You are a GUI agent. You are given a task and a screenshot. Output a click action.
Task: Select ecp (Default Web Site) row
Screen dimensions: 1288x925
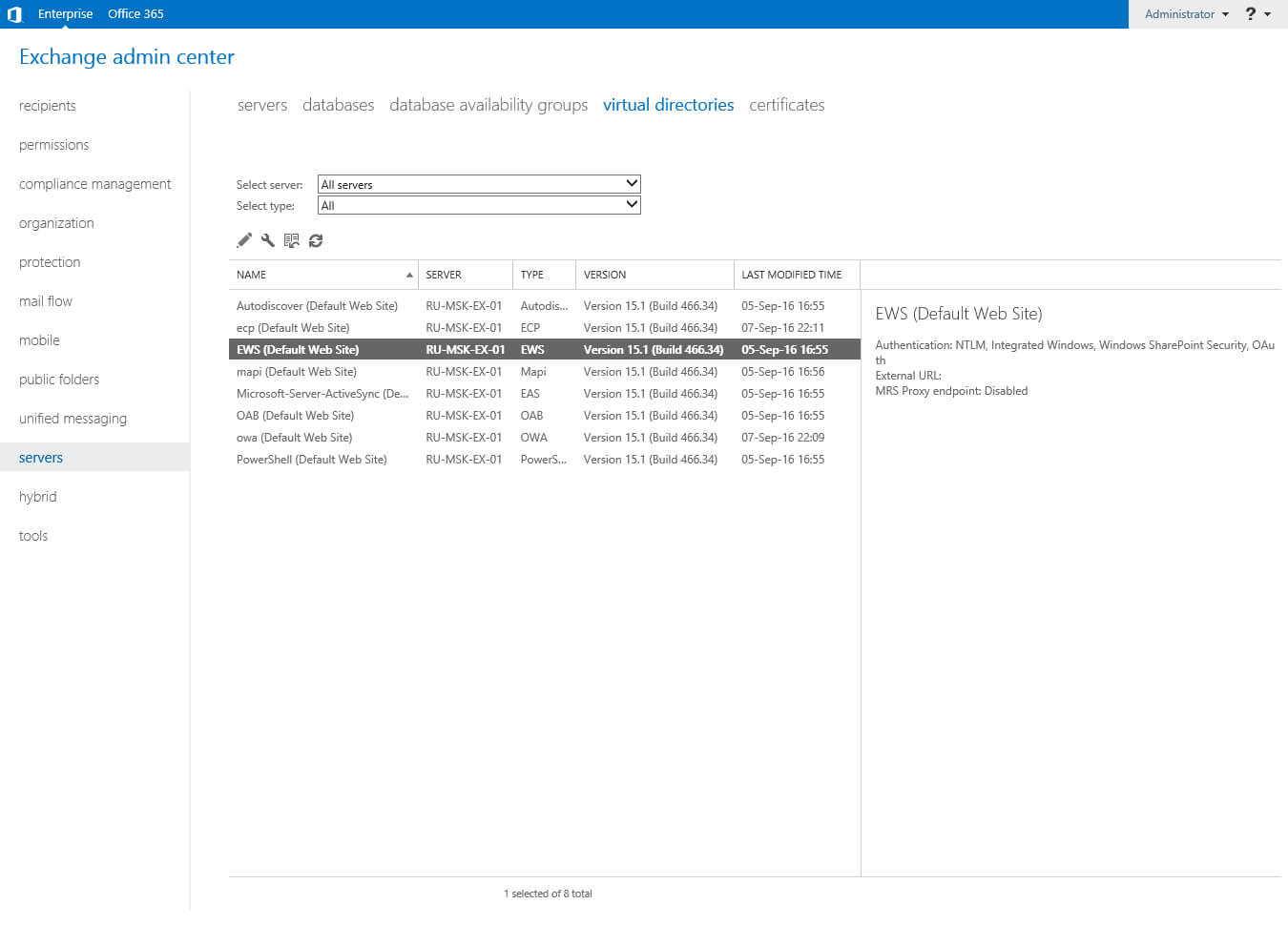click(x=545, y=328)
